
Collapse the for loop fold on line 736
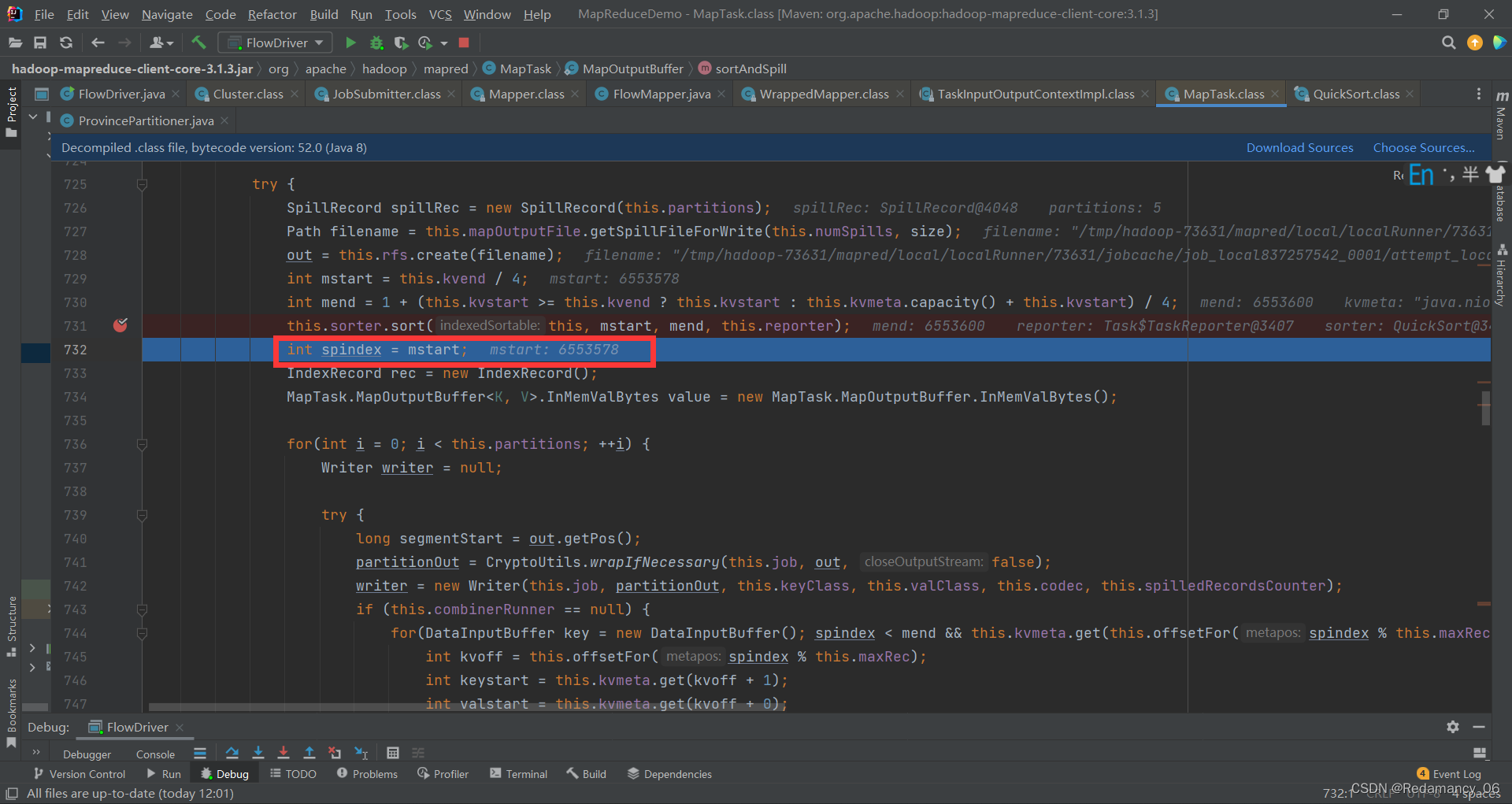(143, 444)
